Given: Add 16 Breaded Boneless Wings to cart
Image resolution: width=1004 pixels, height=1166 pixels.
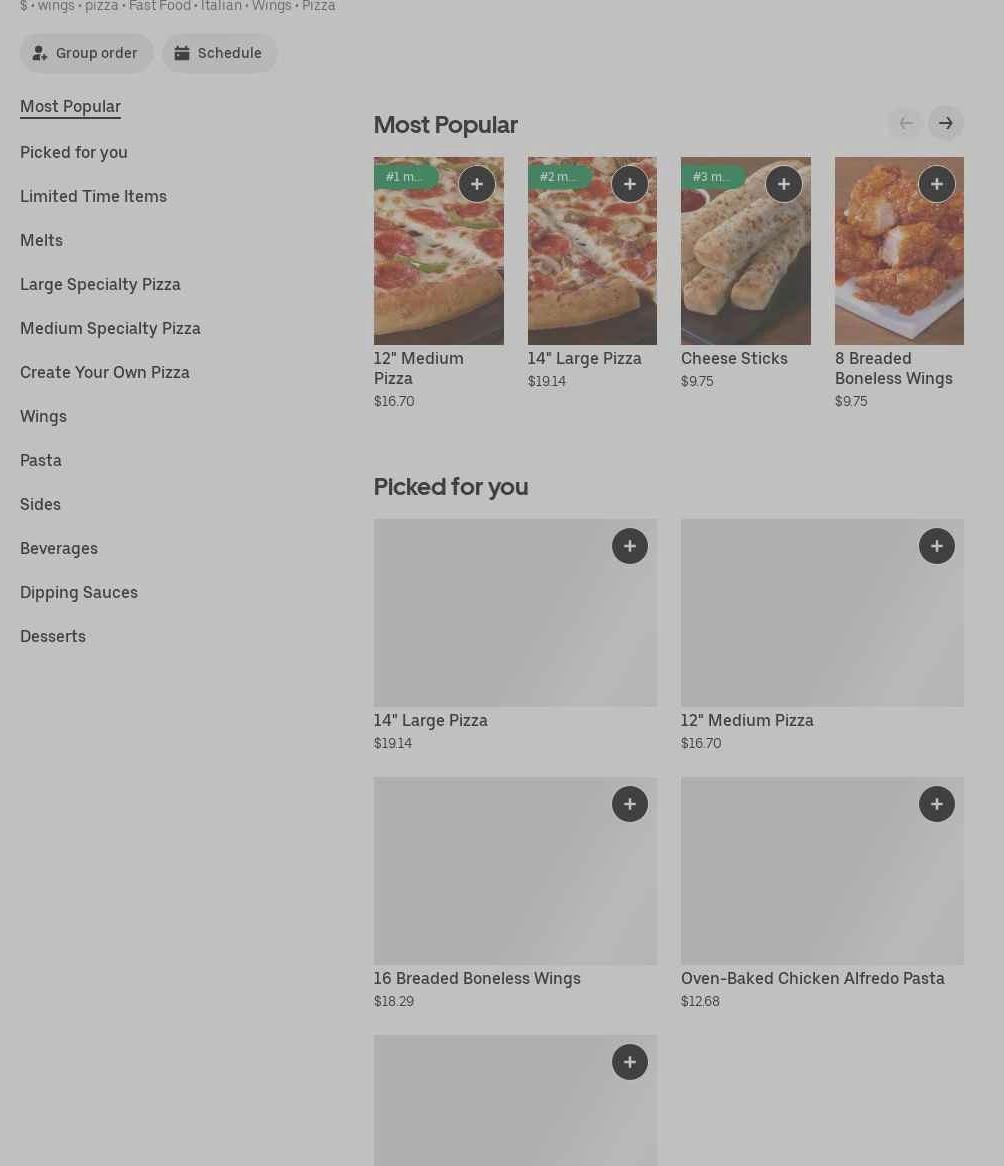Looking at the screenshot, I should [x=630, y=804].
